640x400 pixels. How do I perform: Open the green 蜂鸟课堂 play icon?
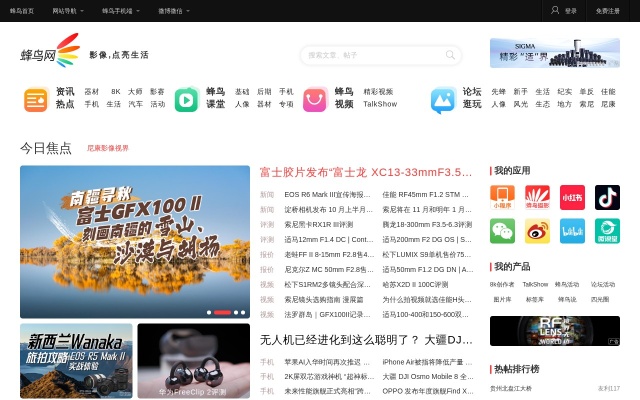point(187,99)
